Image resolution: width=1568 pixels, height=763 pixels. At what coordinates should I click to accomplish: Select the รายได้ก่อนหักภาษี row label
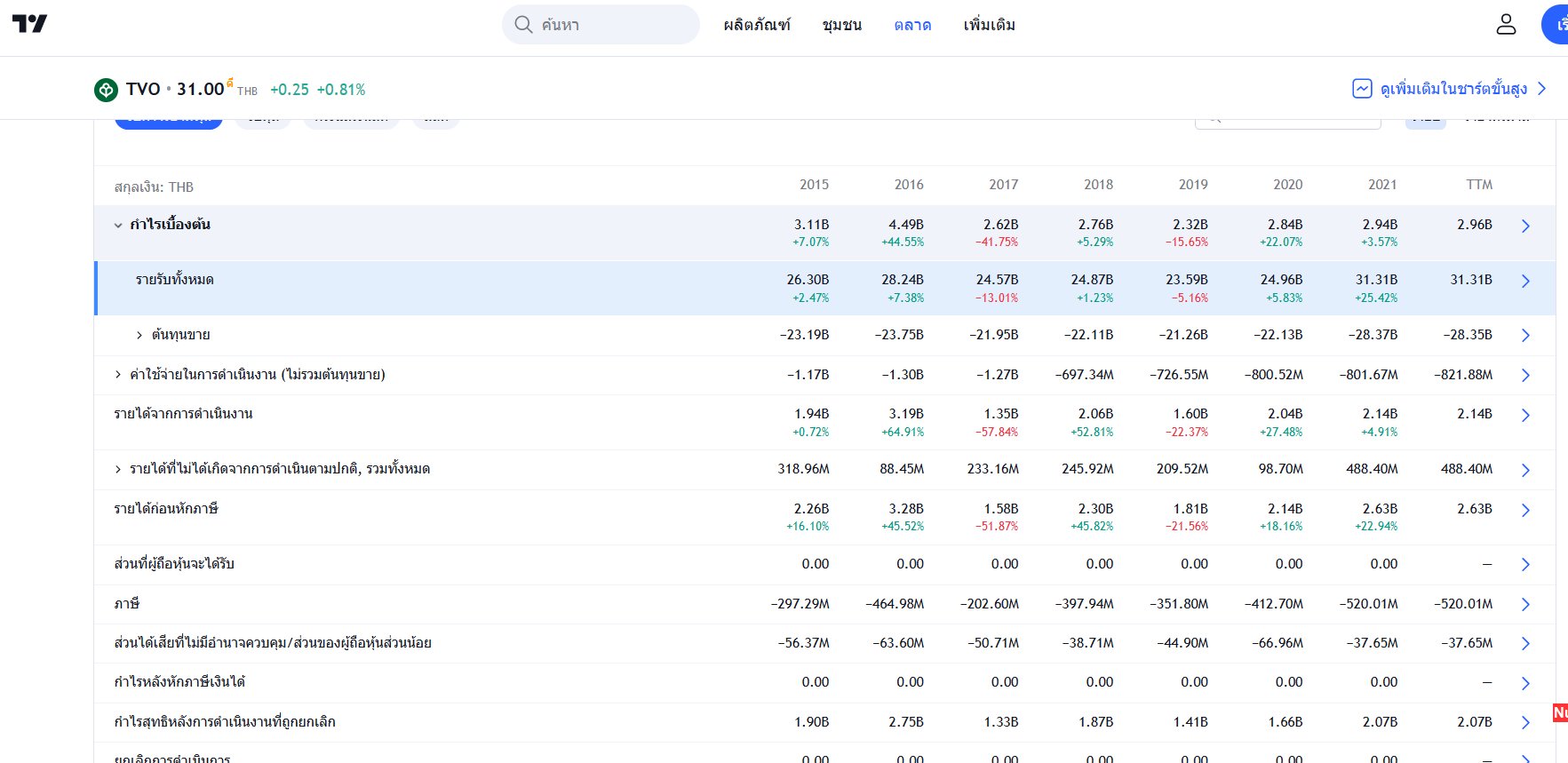click(x=166, y=509)
